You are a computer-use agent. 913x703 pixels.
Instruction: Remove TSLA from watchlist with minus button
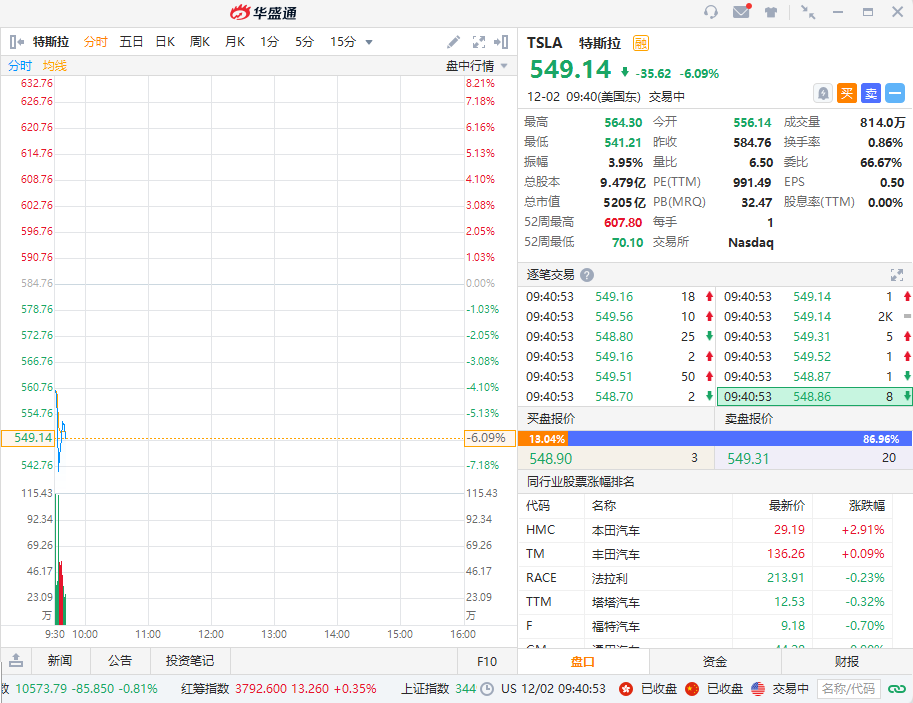(x=895, y=93)
